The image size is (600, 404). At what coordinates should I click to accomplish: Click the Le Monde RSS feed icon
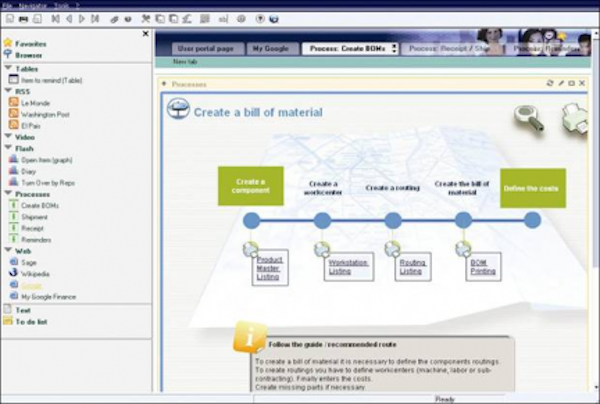(14, 102)
